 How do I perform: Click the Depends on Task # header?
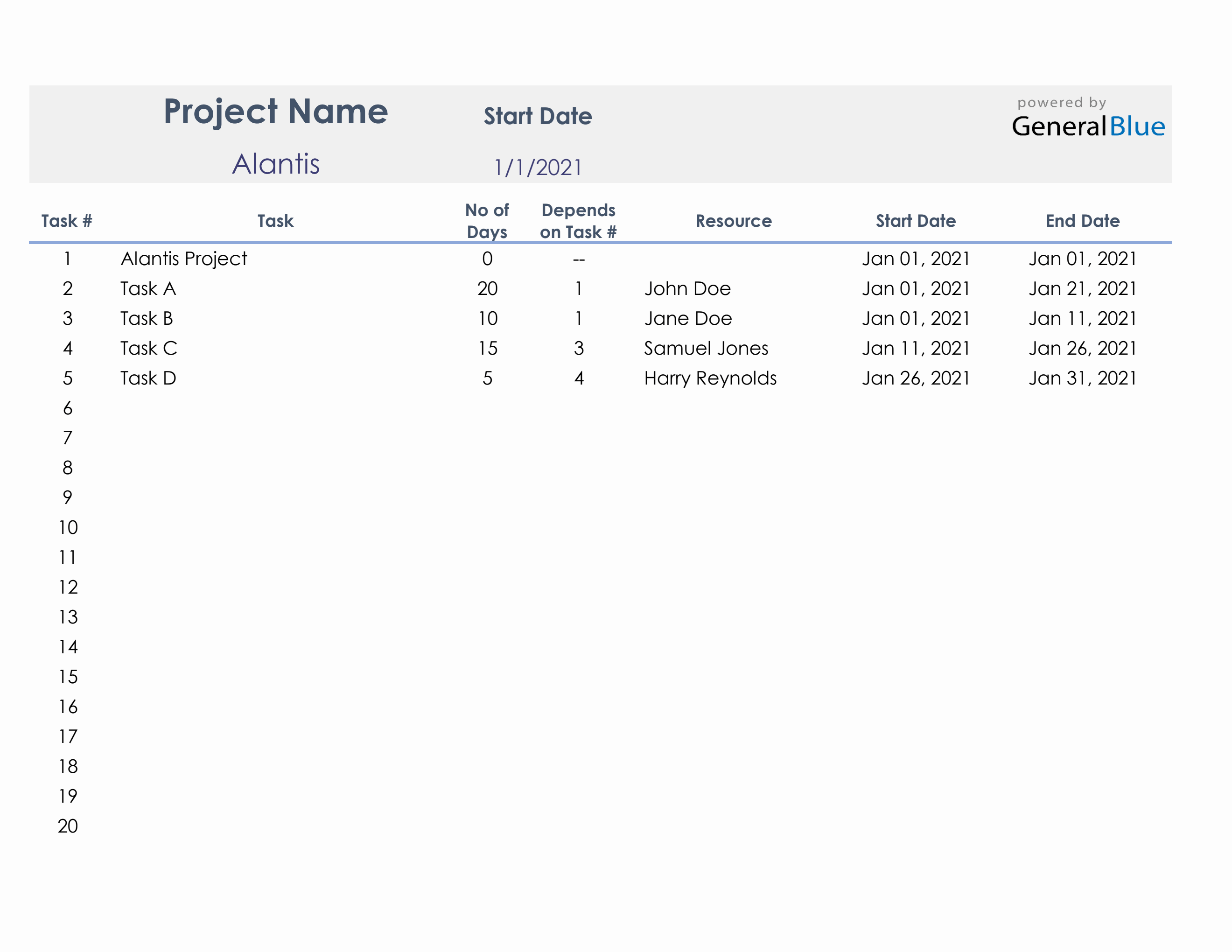578,221
